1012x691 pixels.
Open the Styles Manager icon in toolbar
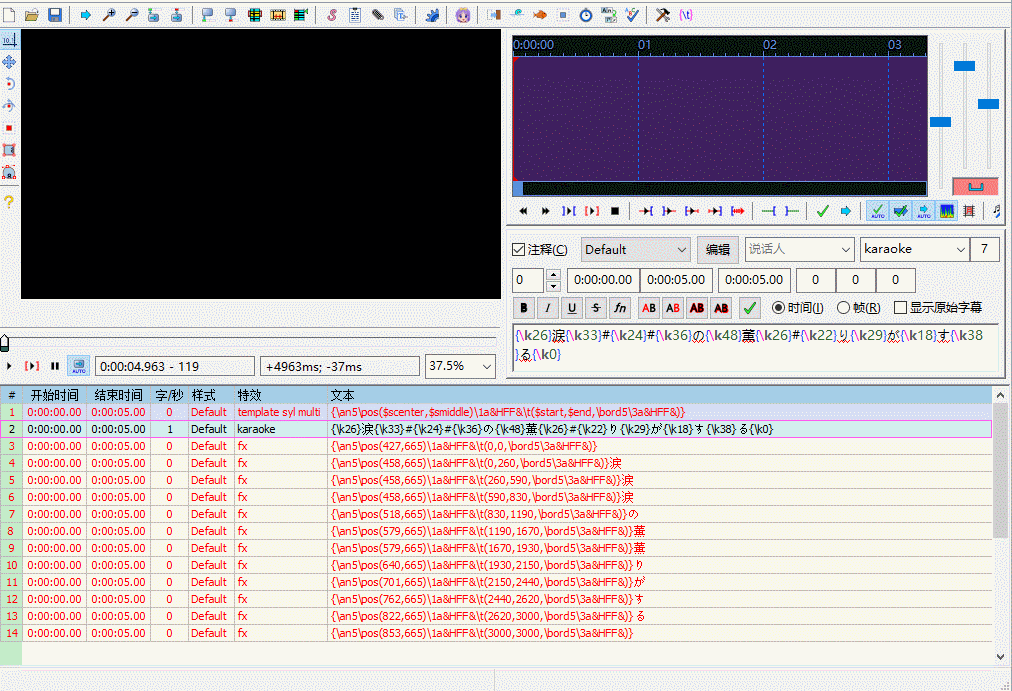pos(332,15)
